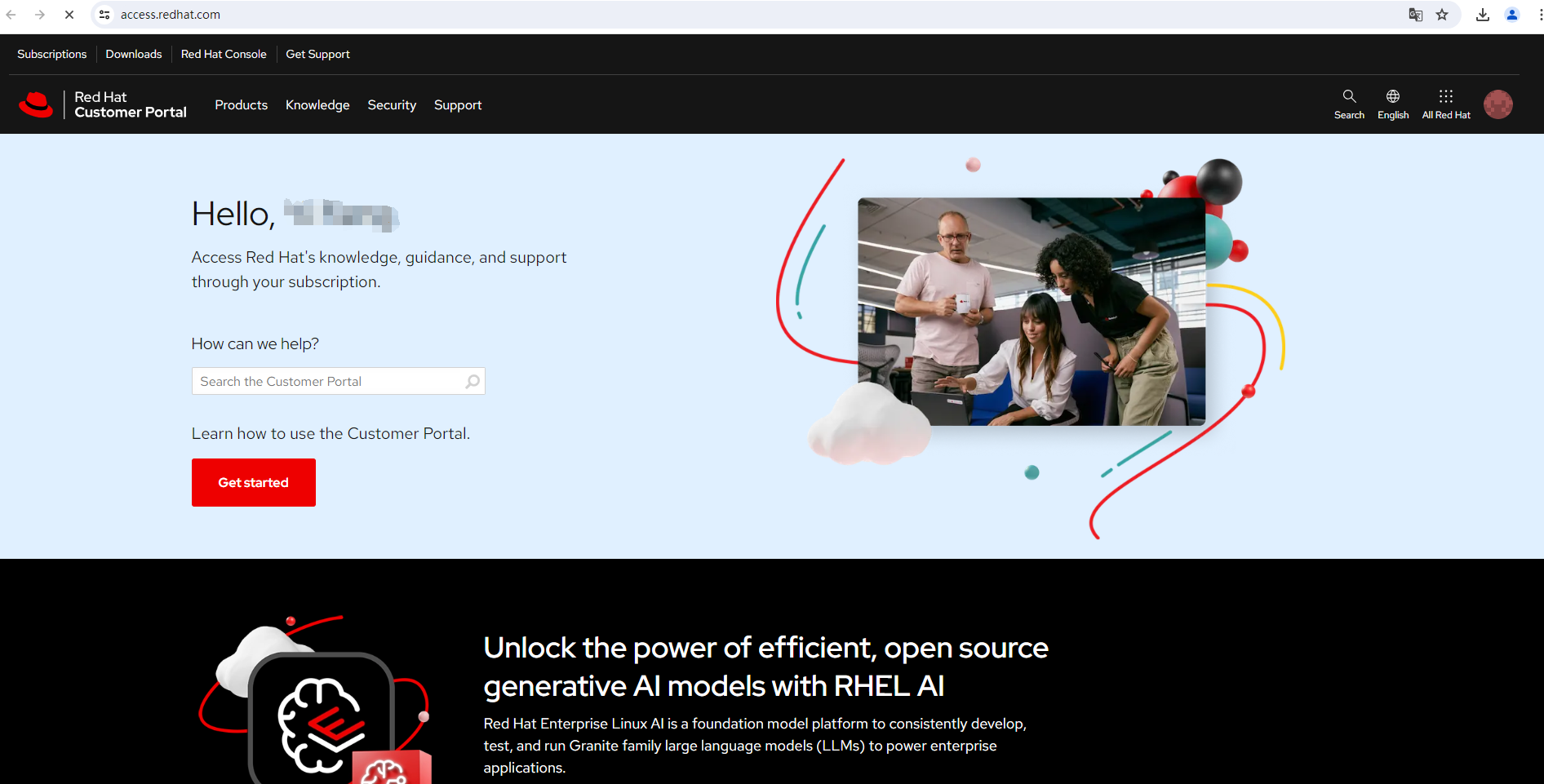Open the Knowledge menu
The height and width of the screenshot is (784, 1544).
coord(317,105)
